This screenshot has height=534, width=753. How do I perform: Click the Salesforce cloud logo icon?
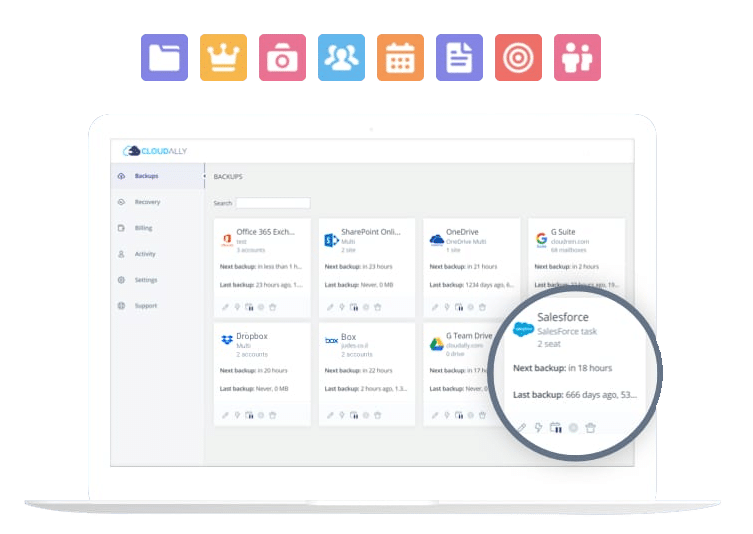tap(523, 329)
